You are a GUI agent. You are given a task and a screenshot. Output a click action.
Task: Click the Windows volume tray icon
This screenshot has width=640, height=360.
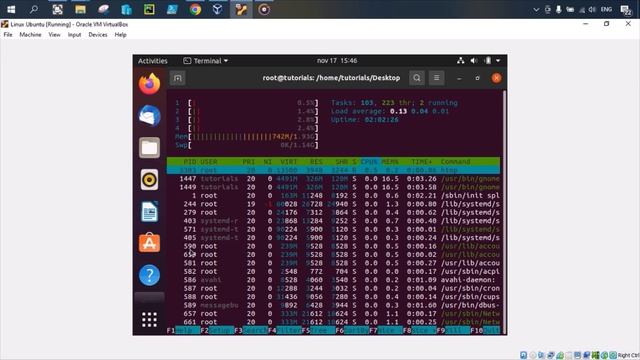(592, 9)
